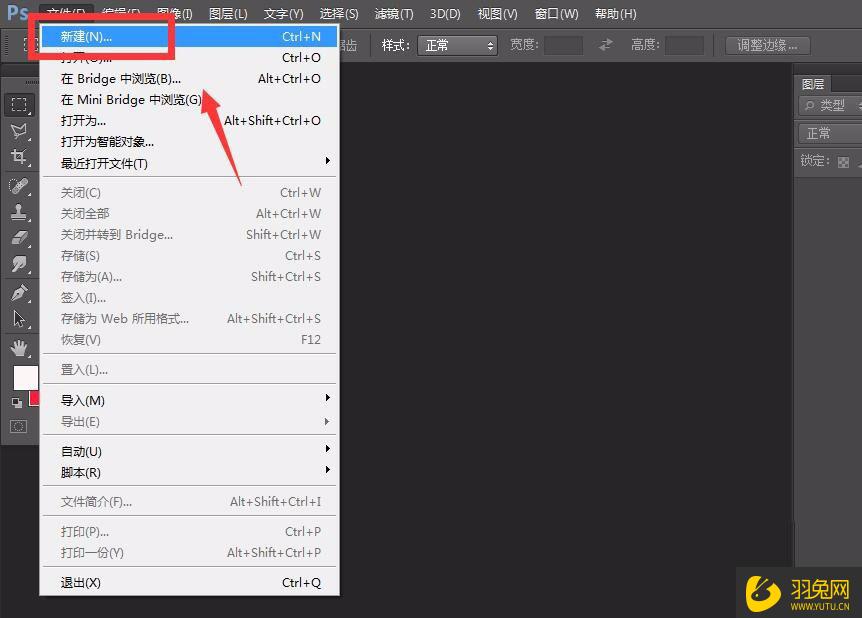Open the 窗口 menu
The height and width of the screenshot is (618, 862).
[x=556, y=13]
